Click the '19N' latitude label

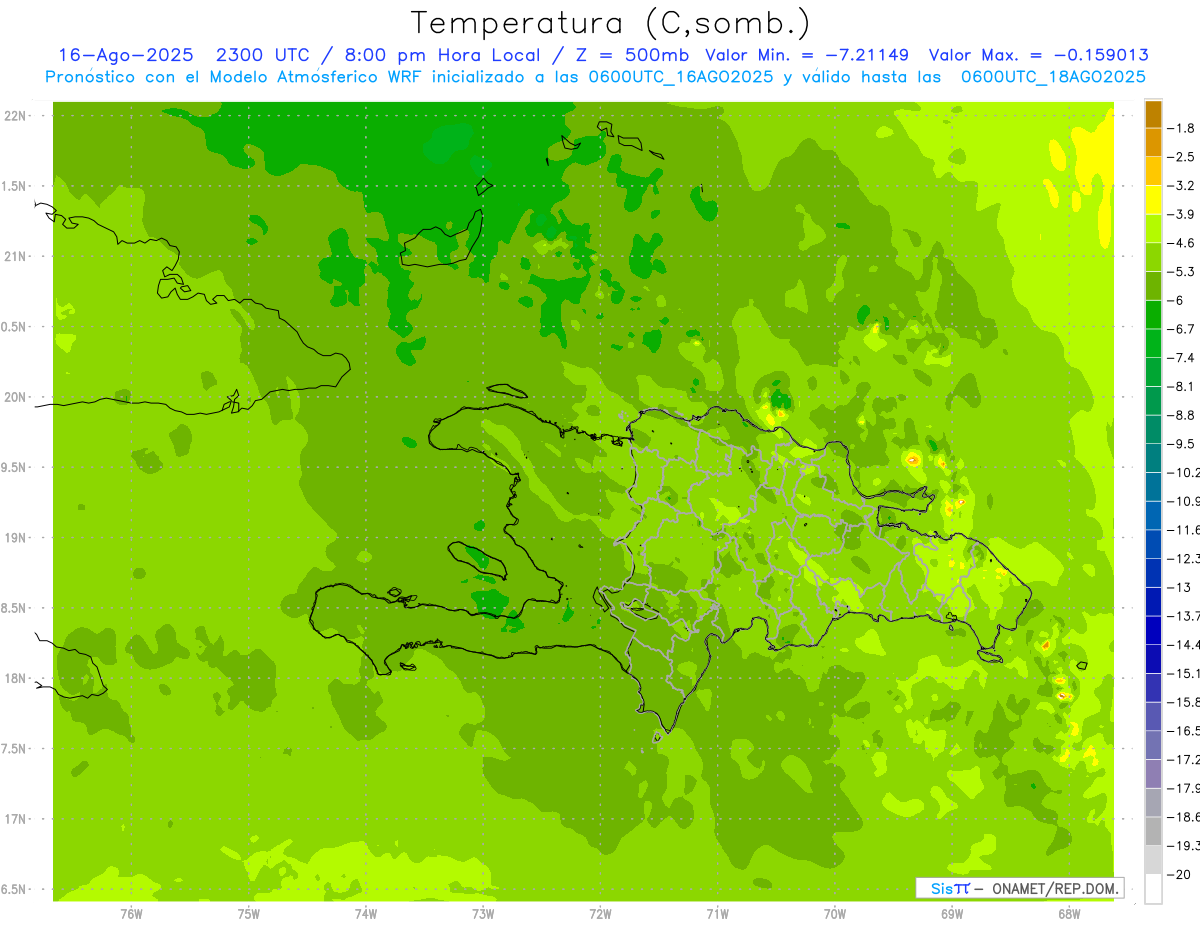16,538
